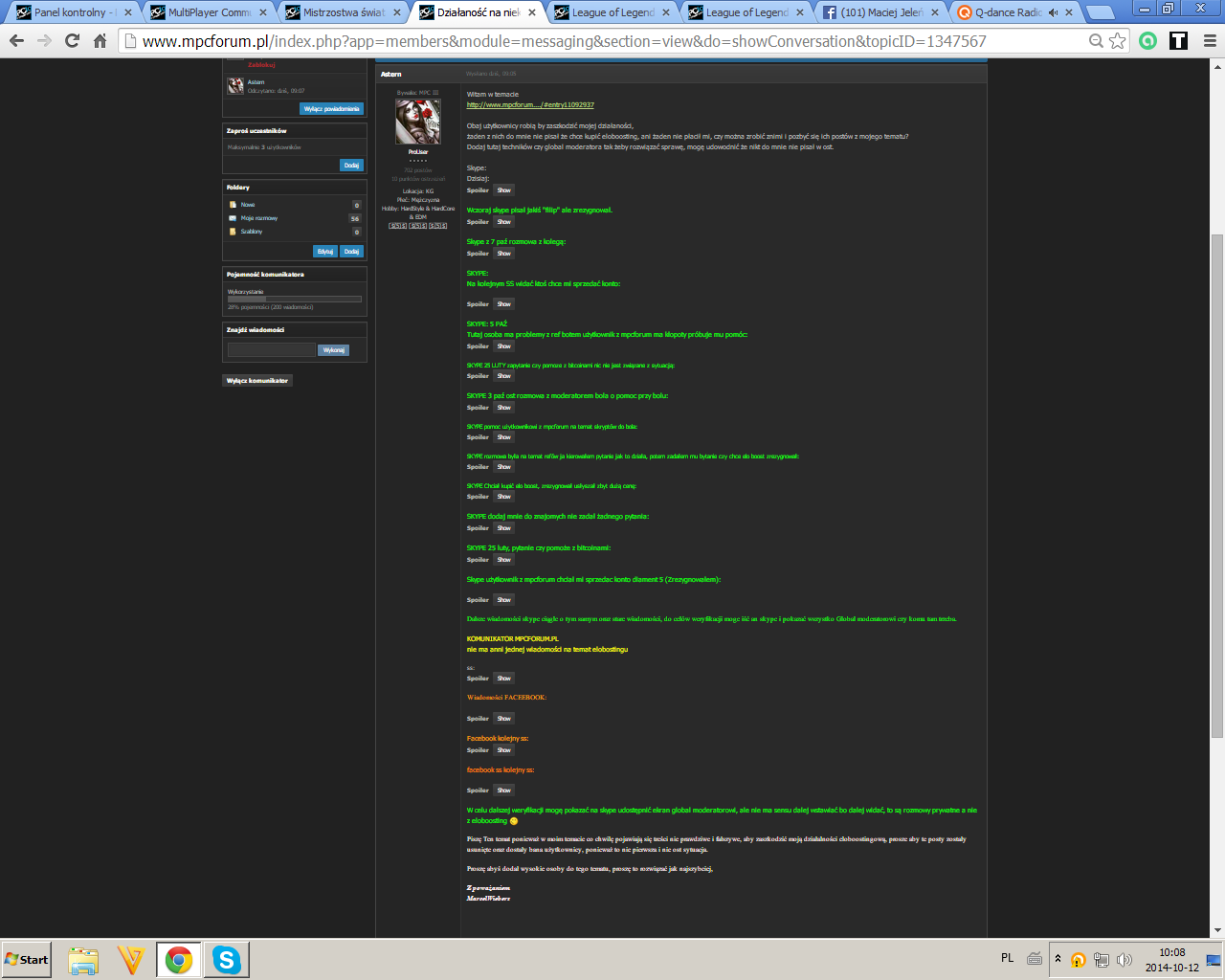1225x980 pixels.
Task: Open the orange V application taskbar icon
Action: [x=131, y=959]
